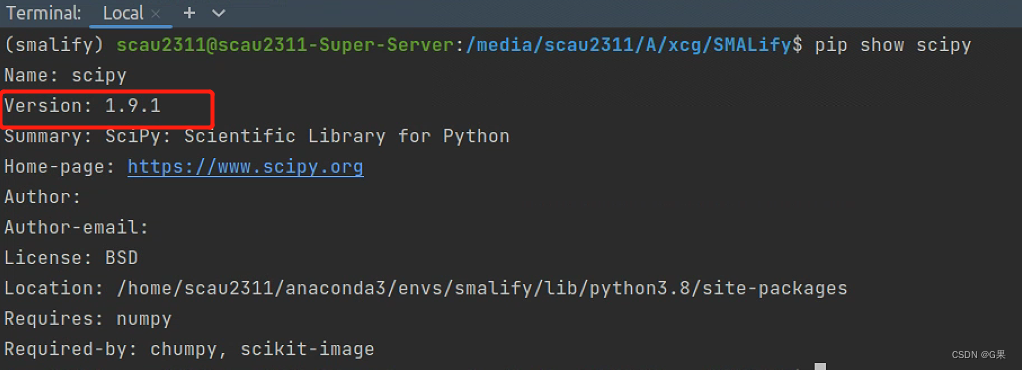Place cursor at the terminal block cursor
Image resolution: width=1022 pixels, height=370 pixels.
(x=820, y=366)
